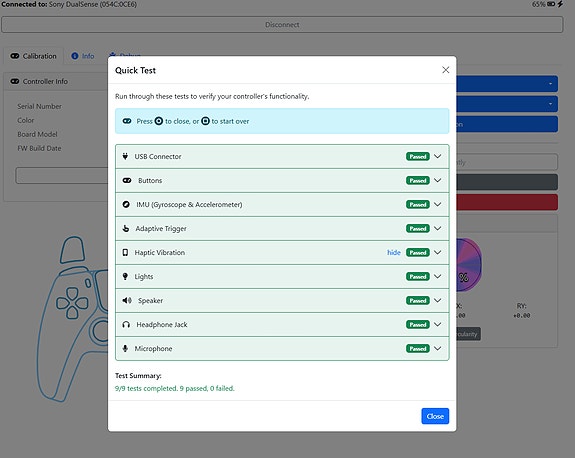
Task: Expand the USB Connector test chevron
Action: point(437,157)
